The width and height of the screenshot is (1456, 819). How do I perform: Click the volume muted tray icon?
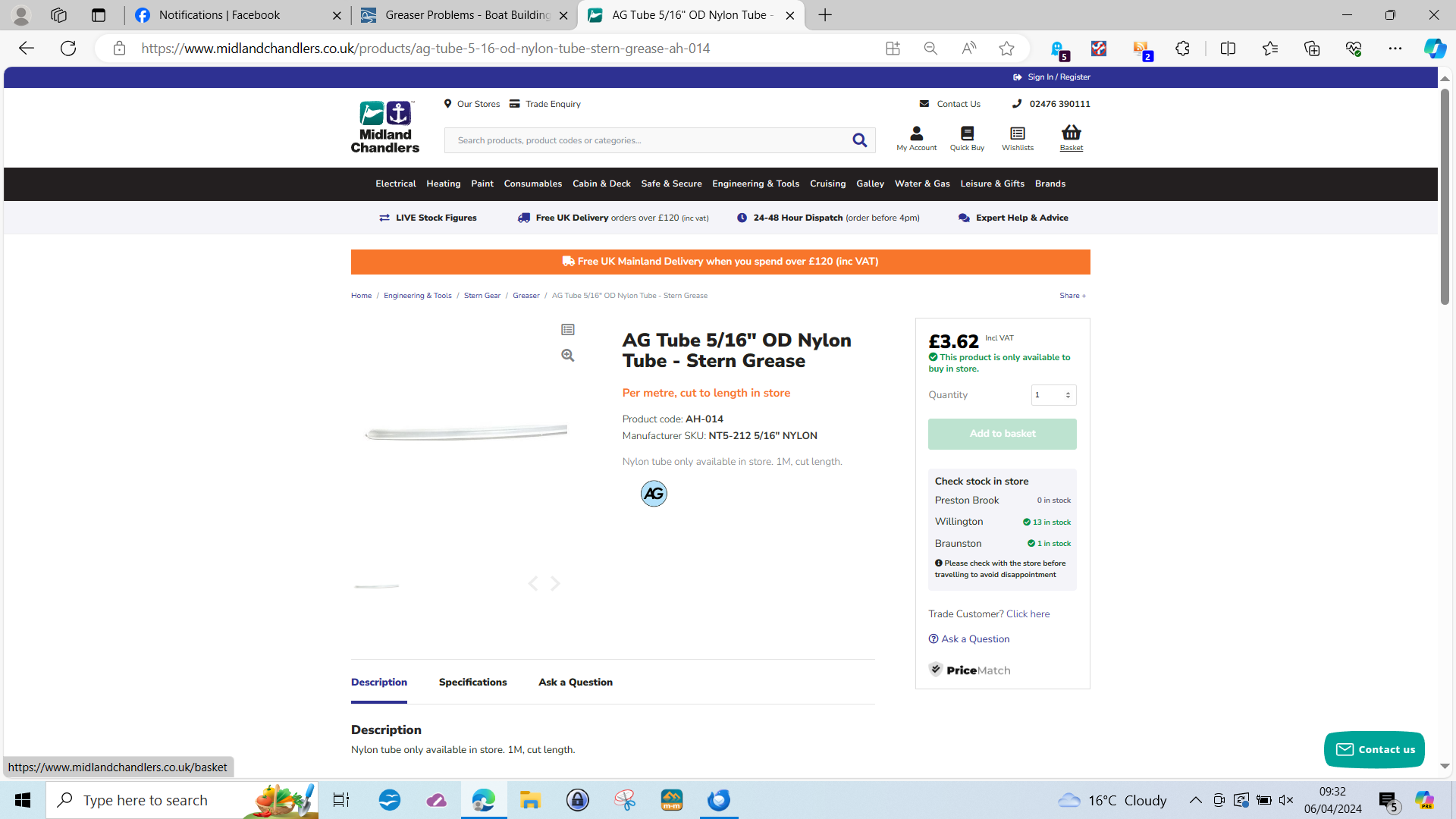[x=1286, y=800]
